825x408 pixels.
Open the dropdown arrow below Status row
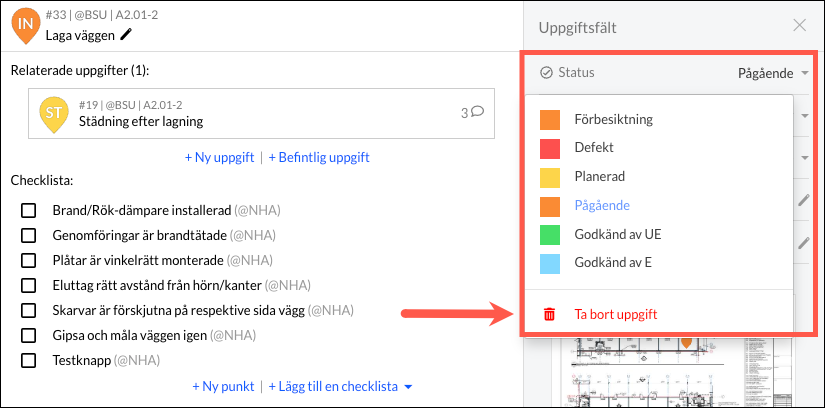click(x=805, y=115)
